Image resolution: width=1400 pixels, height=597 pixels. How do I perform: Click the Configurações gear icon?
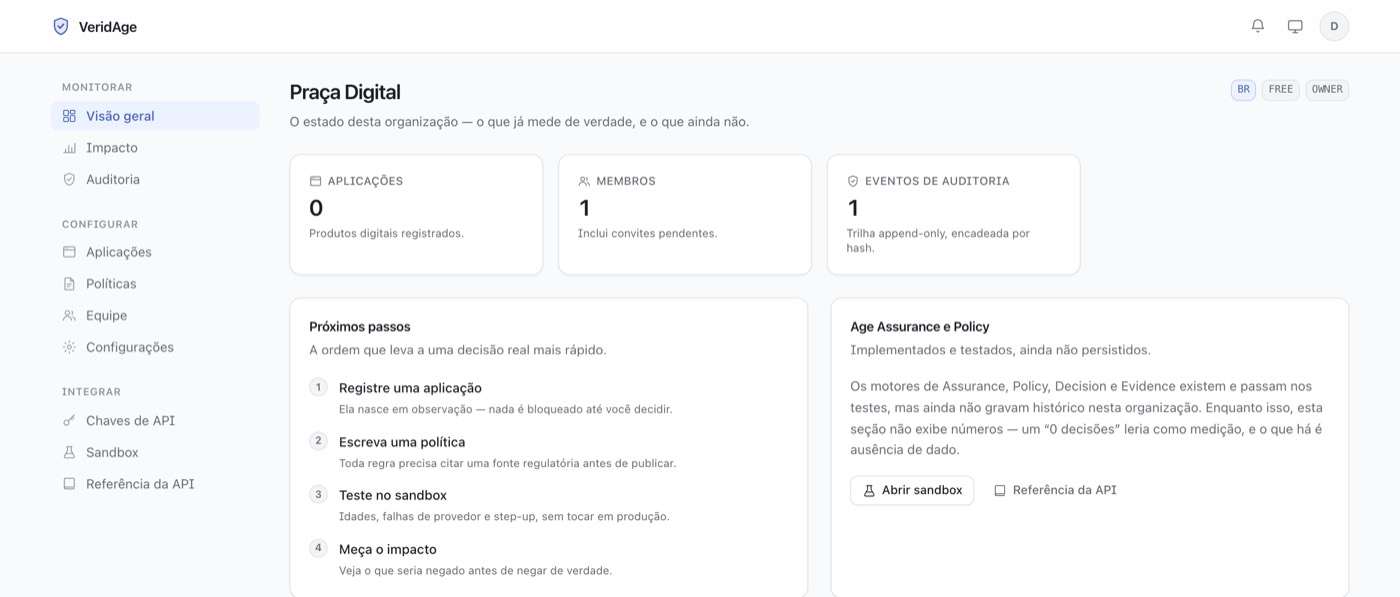69,348
